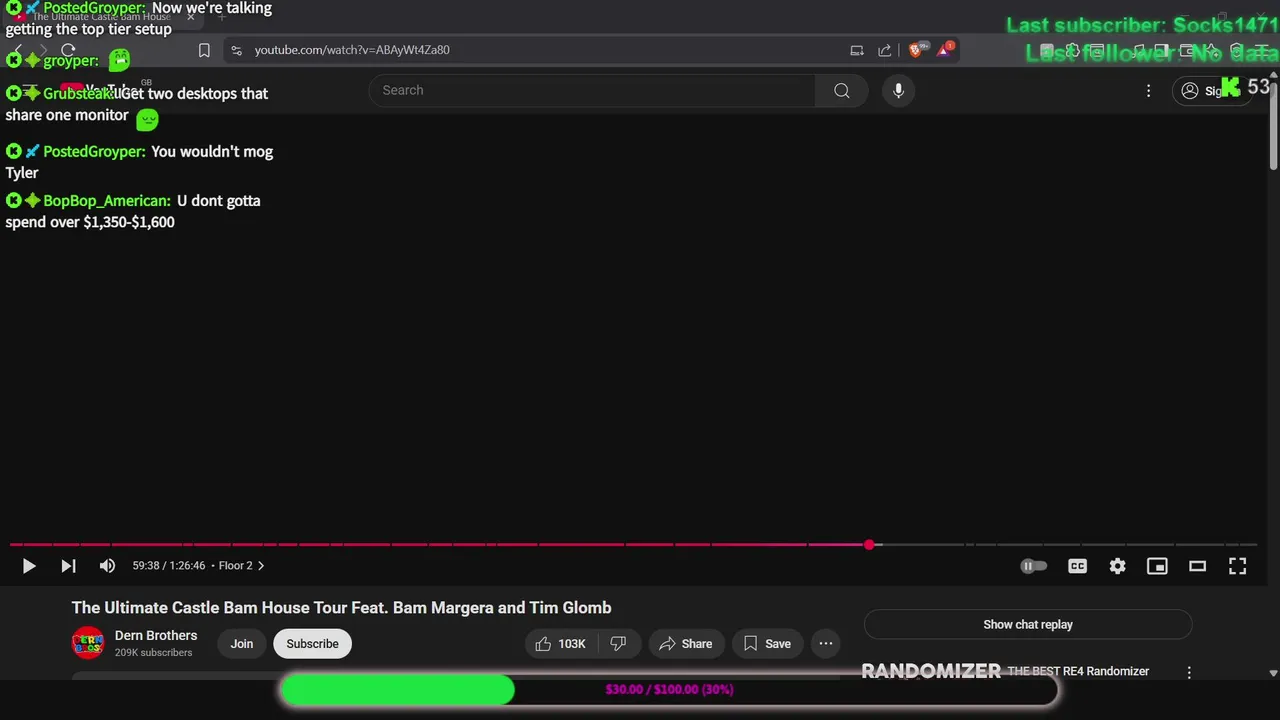Mute the video volume
The image size is (1280, 720).
tap(107, 566)
